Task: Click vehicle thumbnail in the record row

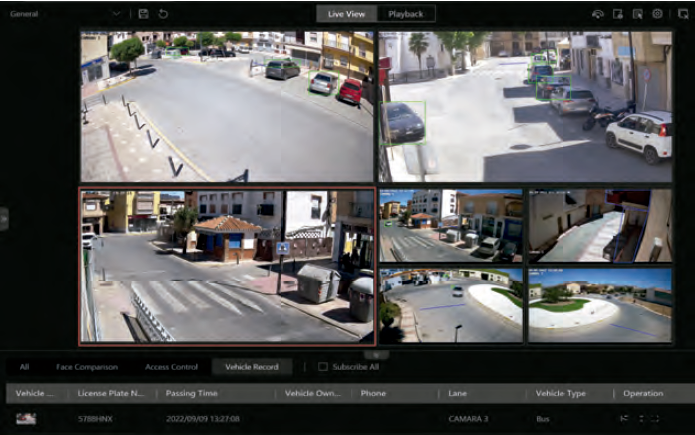Action: pyautogui.click(x=26, y=419)
